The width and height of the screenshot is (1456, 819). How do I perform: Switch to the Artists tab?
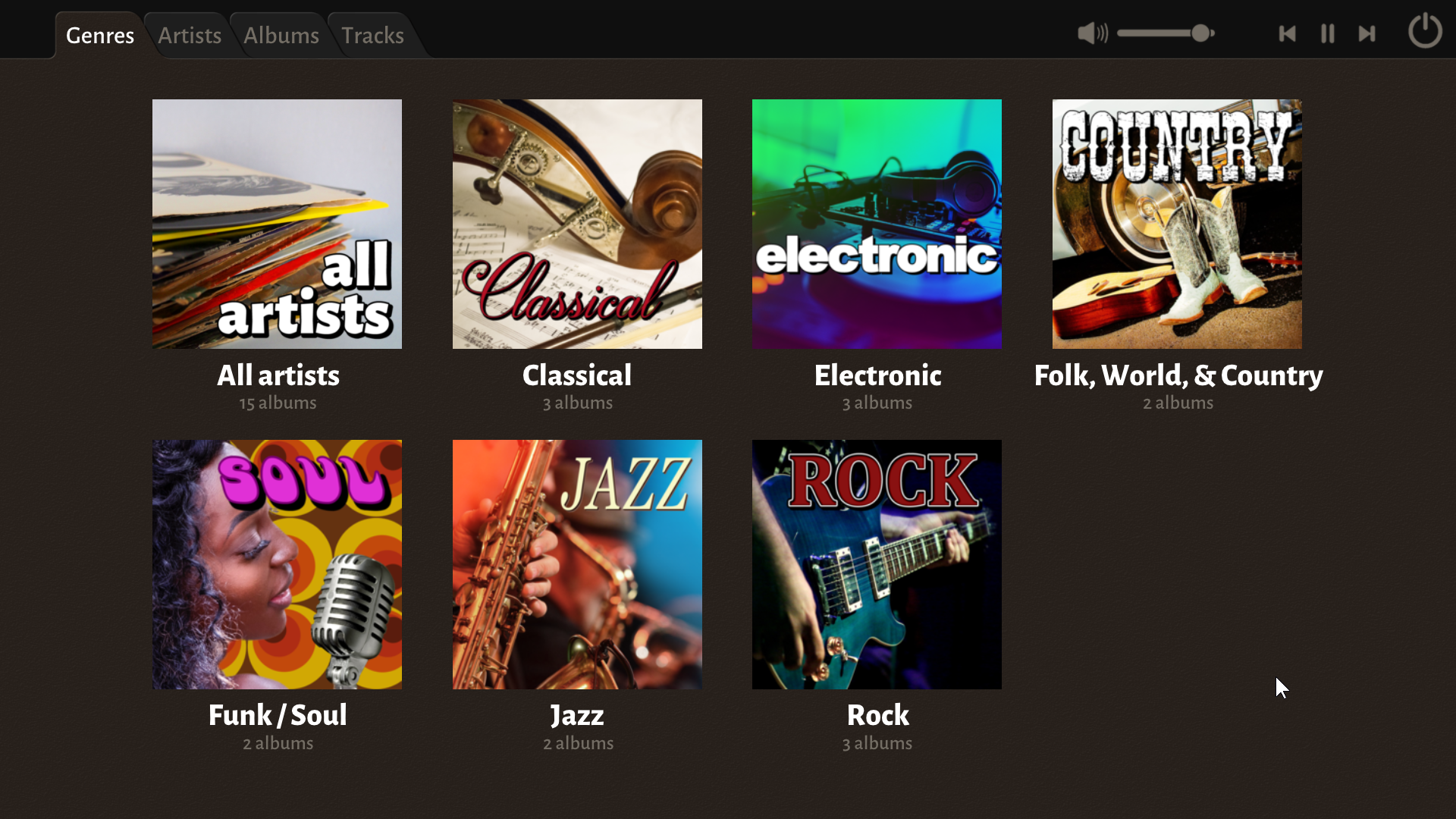(189, 36)
